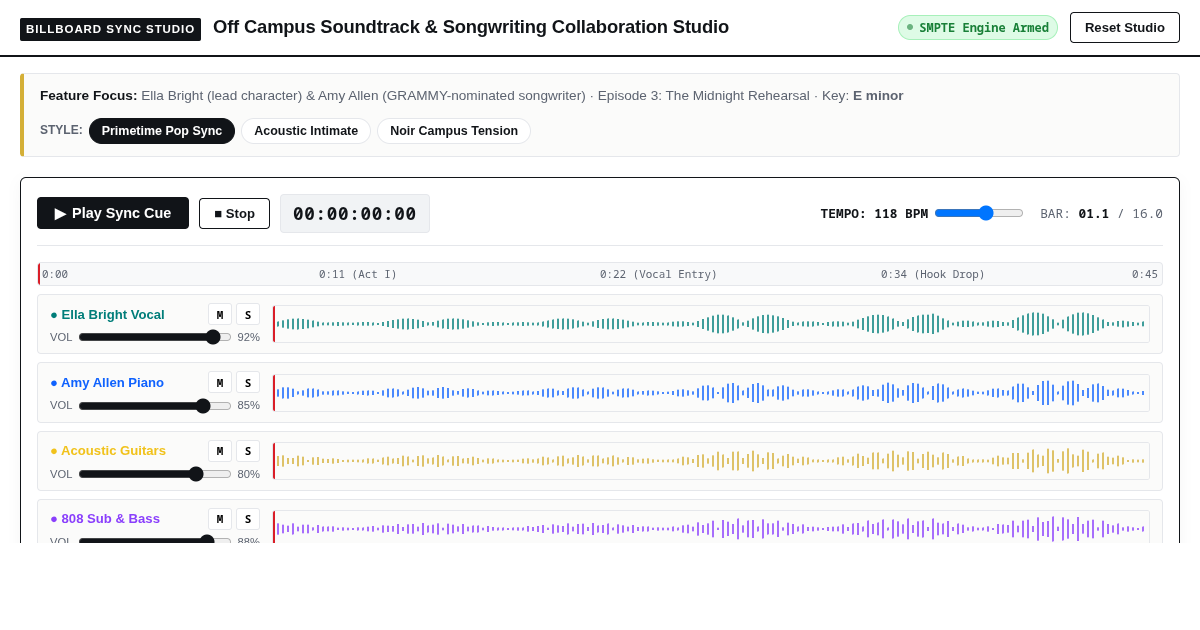
Task: Click the Acoustic Guitars waveform
Action: 711,461
